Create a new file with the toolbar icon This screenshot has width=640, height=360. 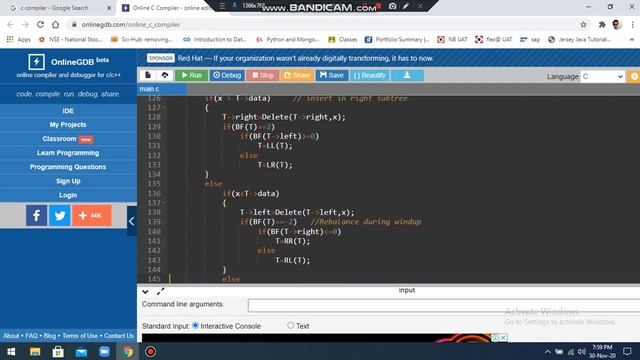(x=148, y=75)
